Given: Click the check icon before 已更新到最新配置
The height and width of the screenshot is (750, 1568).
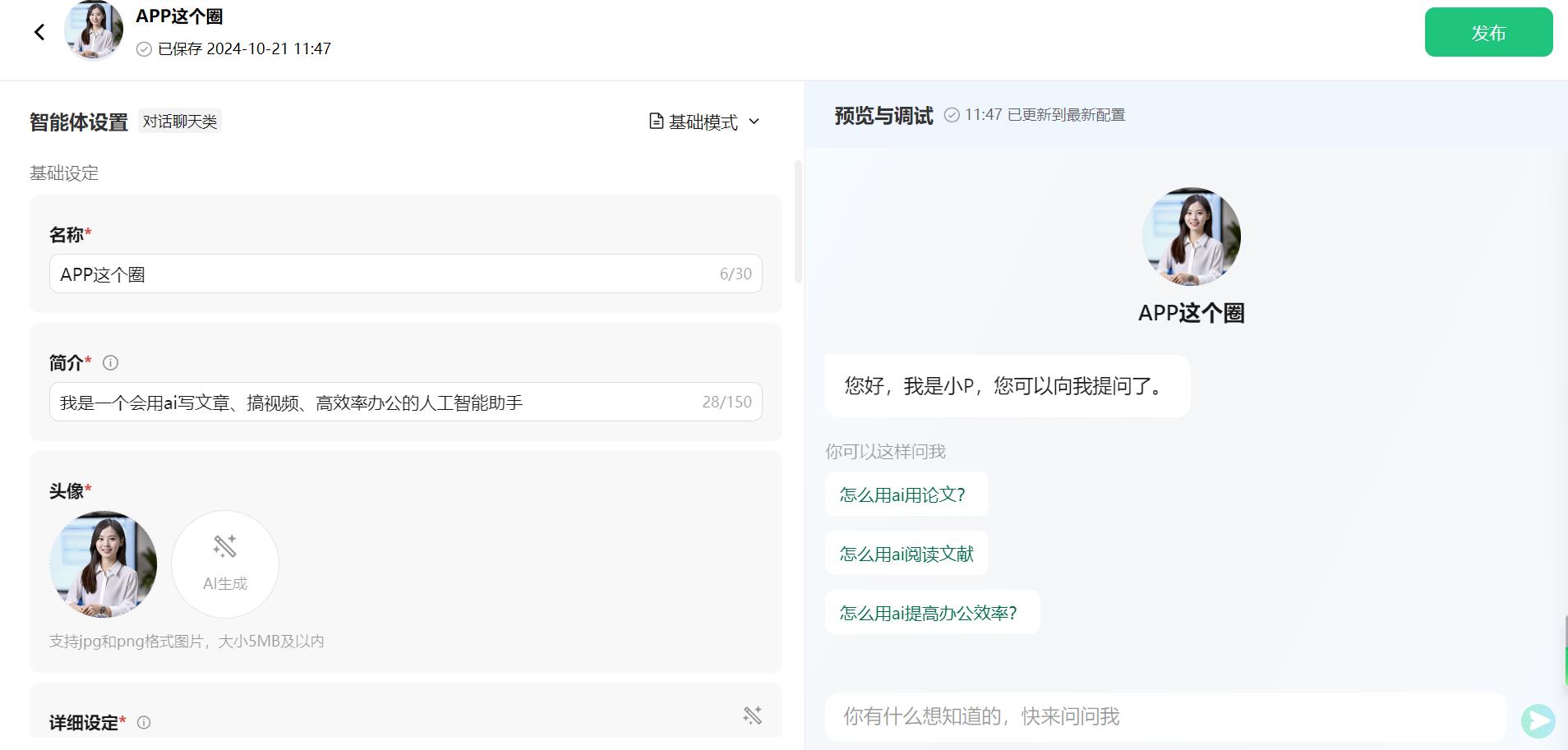Looking at the screenshot, I should [x=953, y=115].
